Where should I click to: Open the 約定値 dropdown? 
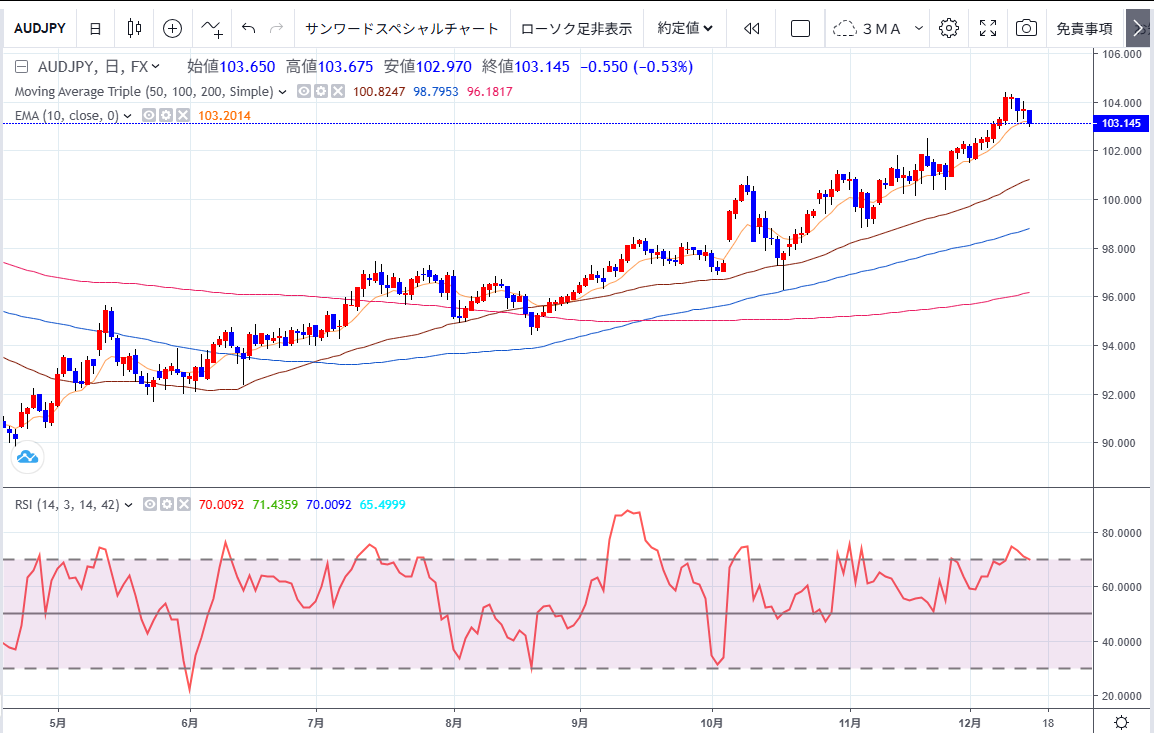point(683,28)
